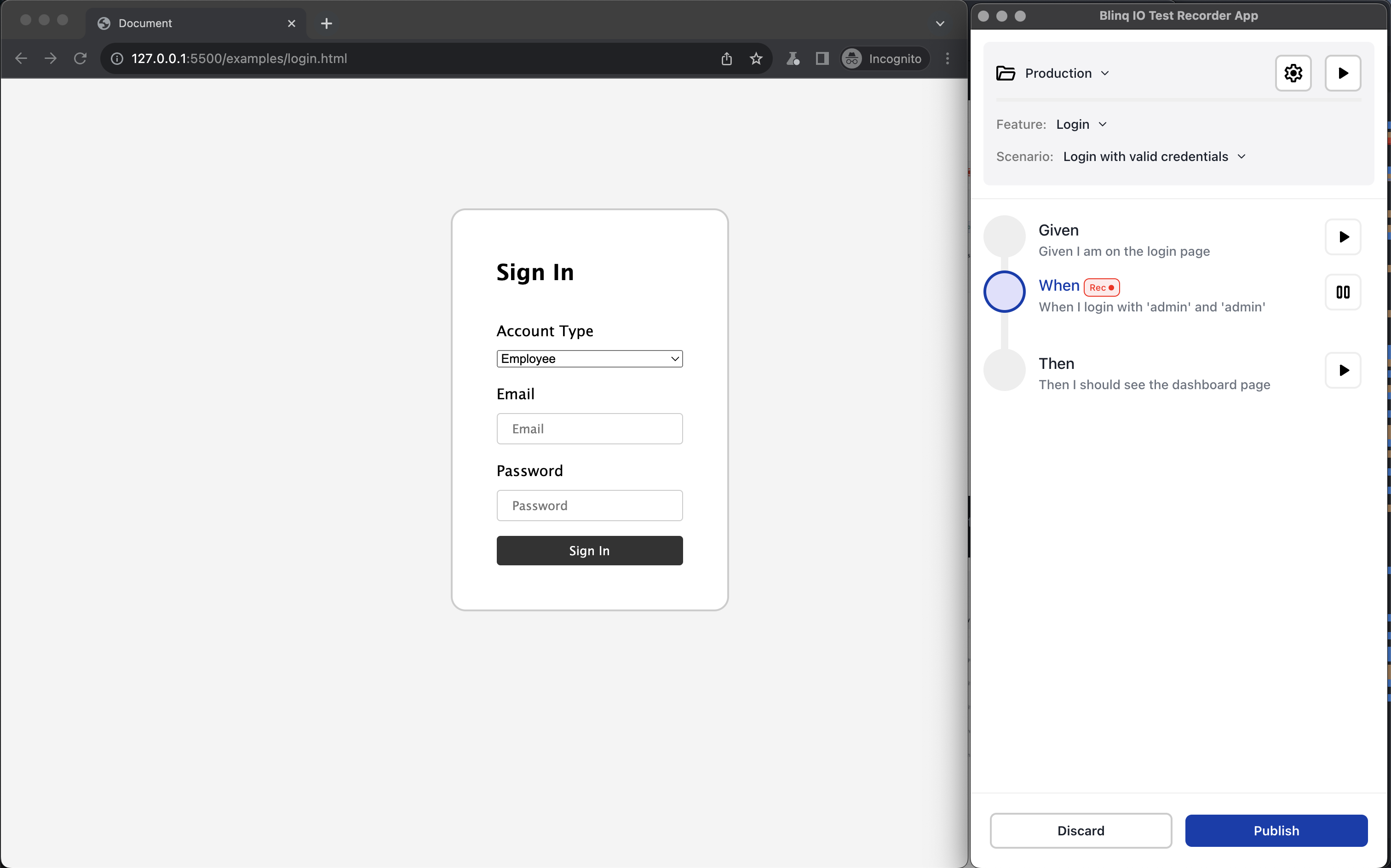Publish the recorded test

click(x=1276, y=831)
